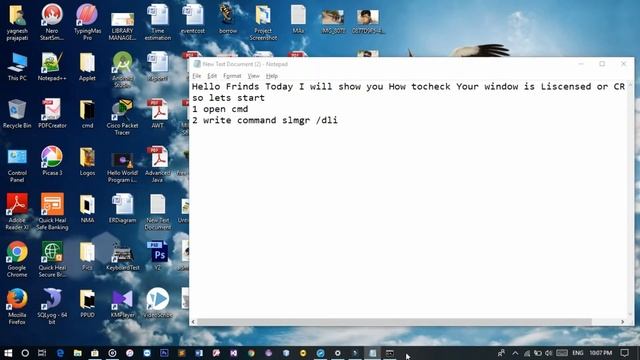Screen dimensions: 640x360
Task: Select the cmd folder icon
Action: pos(87,114)
